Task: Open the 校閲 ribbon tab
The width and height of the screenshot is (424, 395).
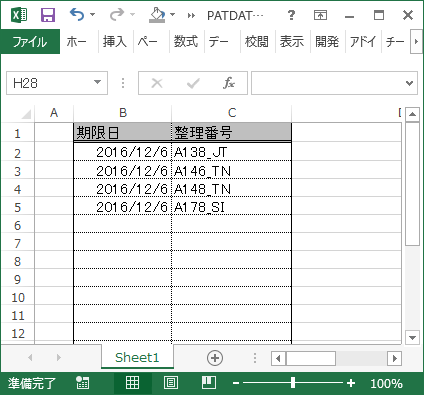Action: tap(257, 42)
